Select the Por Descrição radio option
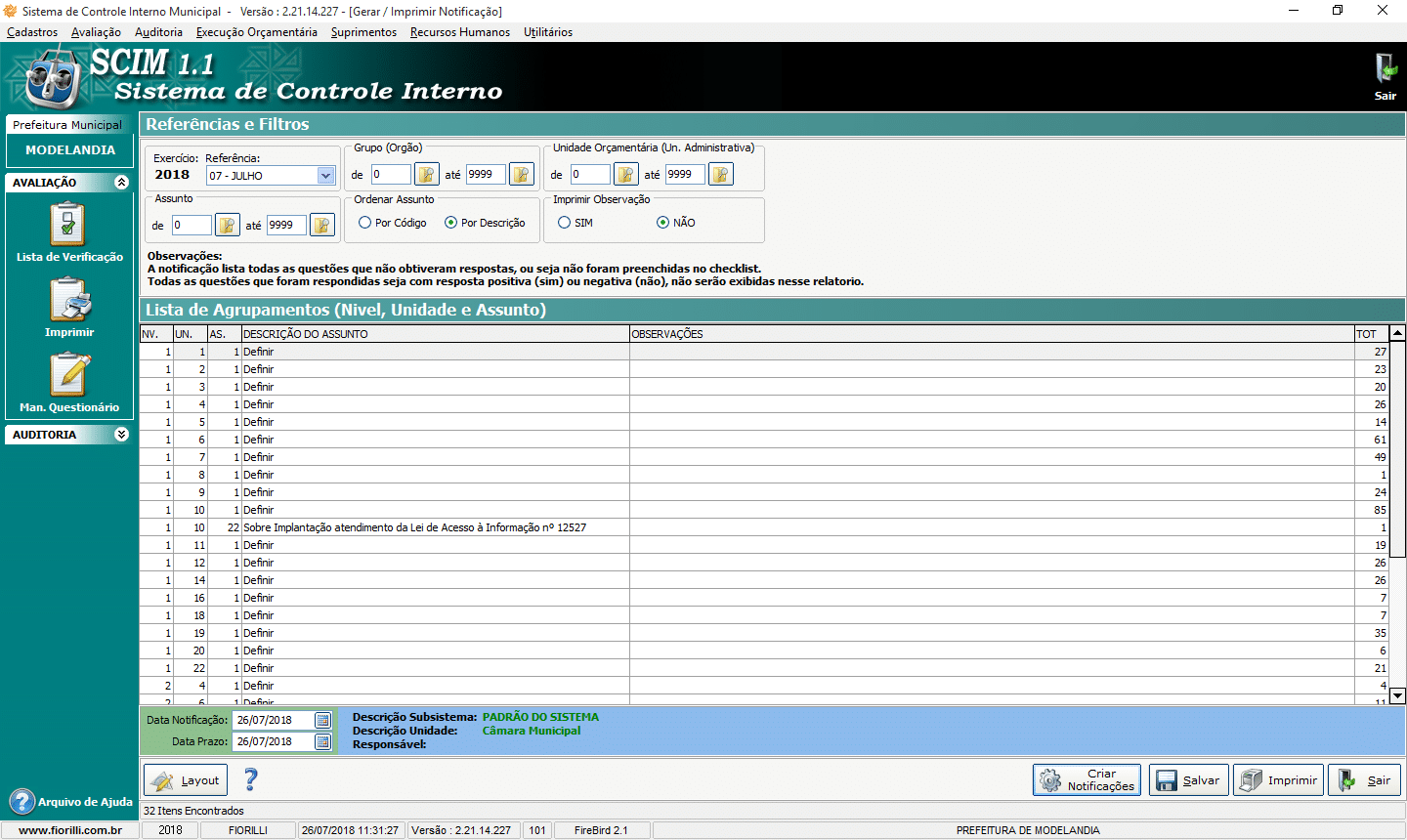Screen dimensions: 1407x840 [x=450, y=223]
